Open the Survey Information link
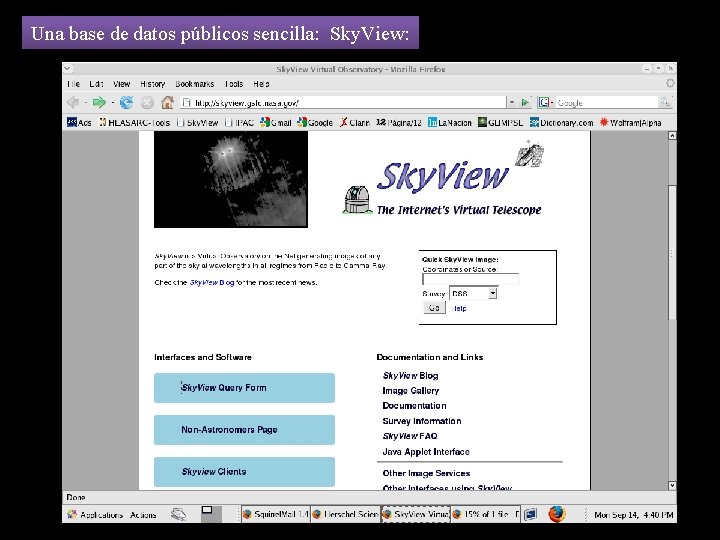The height and width of the screenshot is (540, 720). (x=422, y=421)
